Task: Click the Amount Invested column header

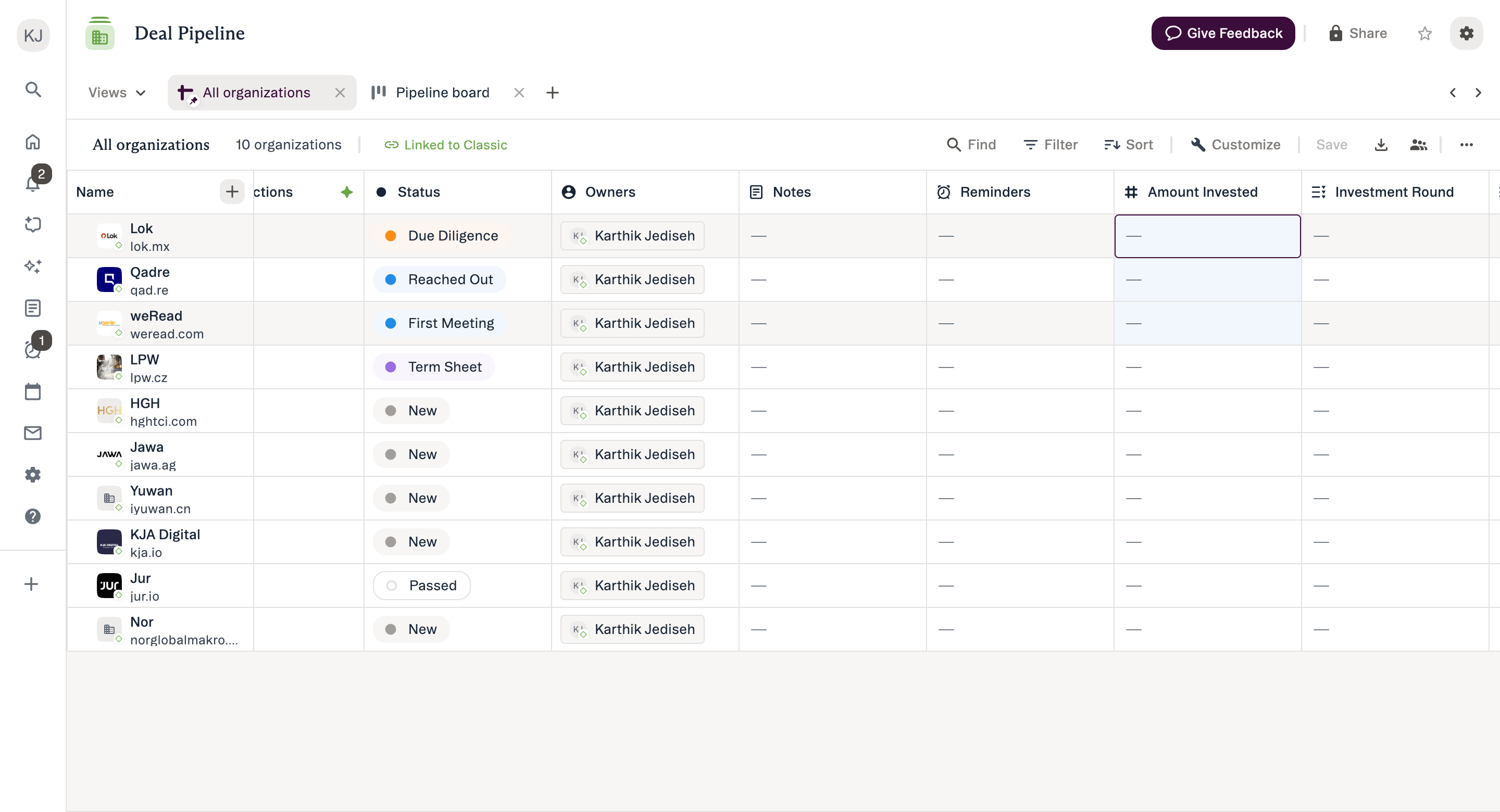Action: coord(1207,192)
